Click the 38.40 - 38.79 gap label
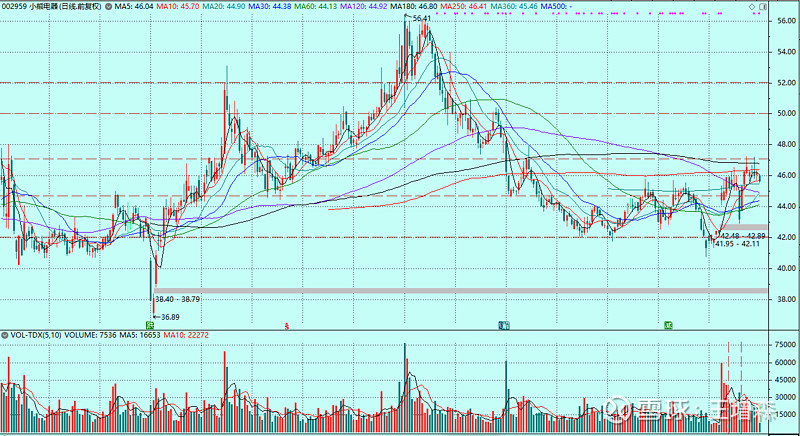The image size is (800, 436). click(178, 299)
